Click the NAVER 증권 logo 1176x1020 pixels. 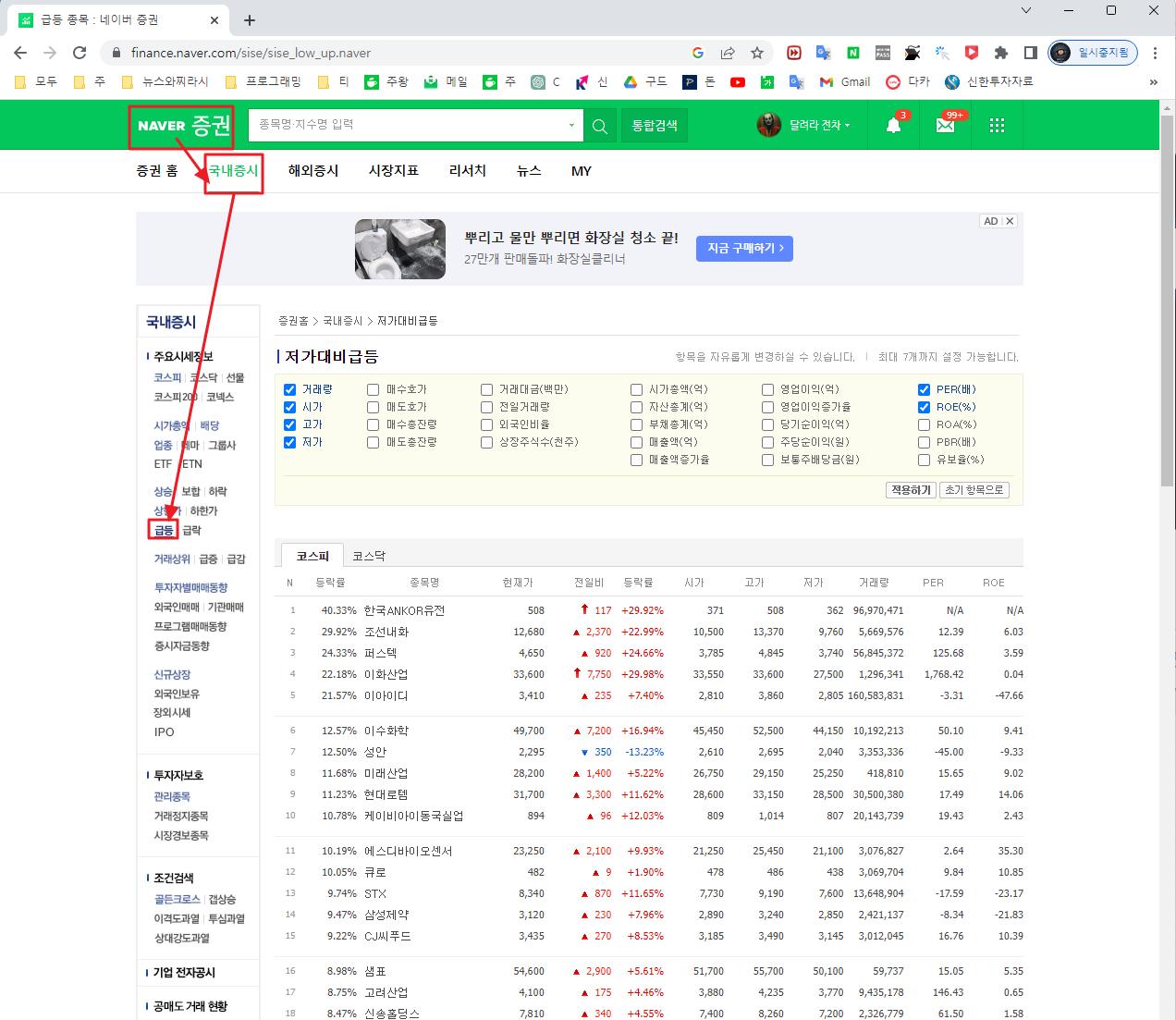tap(183, 125)
